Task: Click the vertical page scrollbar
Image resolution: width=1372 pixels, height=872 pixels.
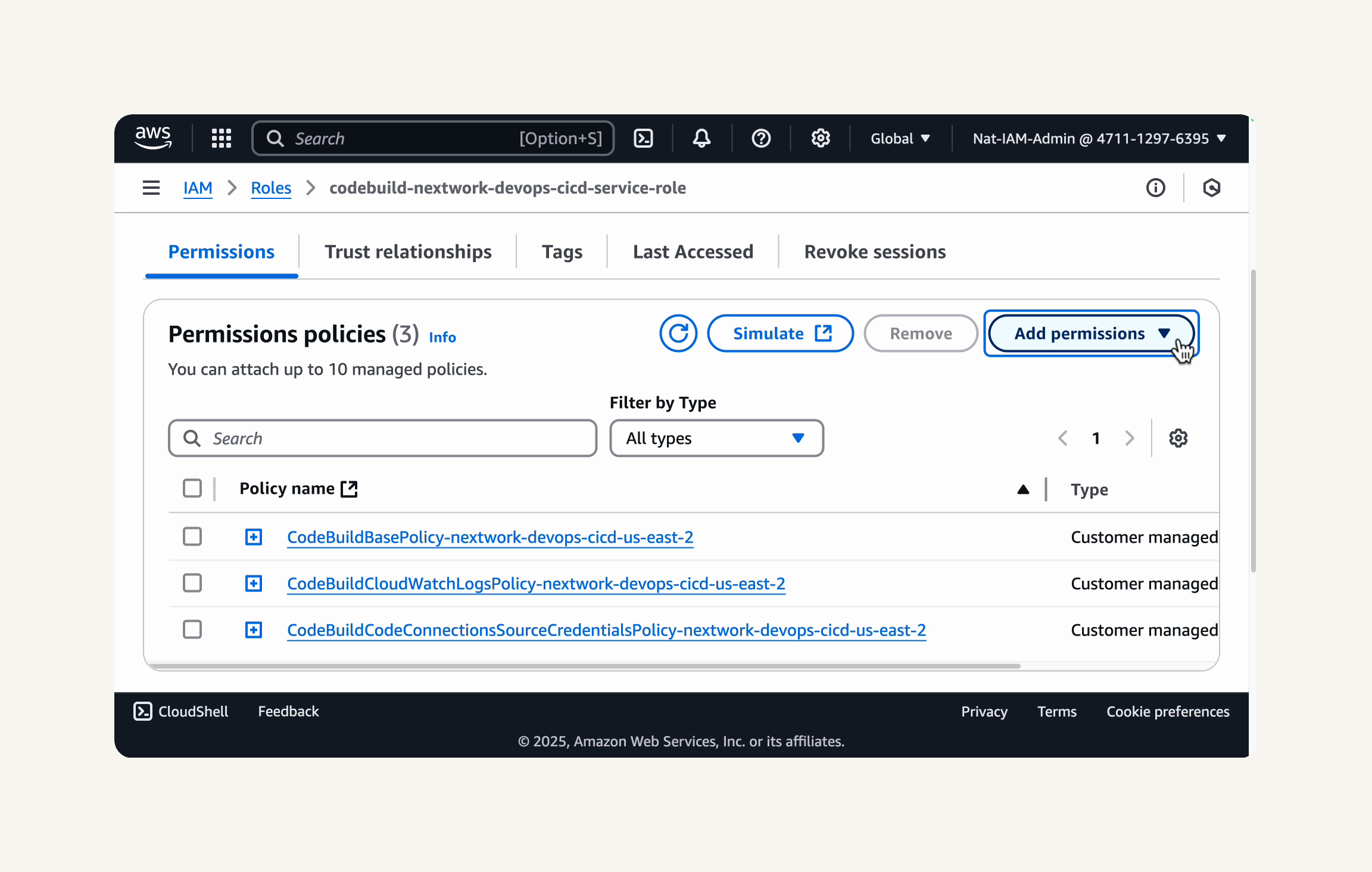Action: [1253, 420]
